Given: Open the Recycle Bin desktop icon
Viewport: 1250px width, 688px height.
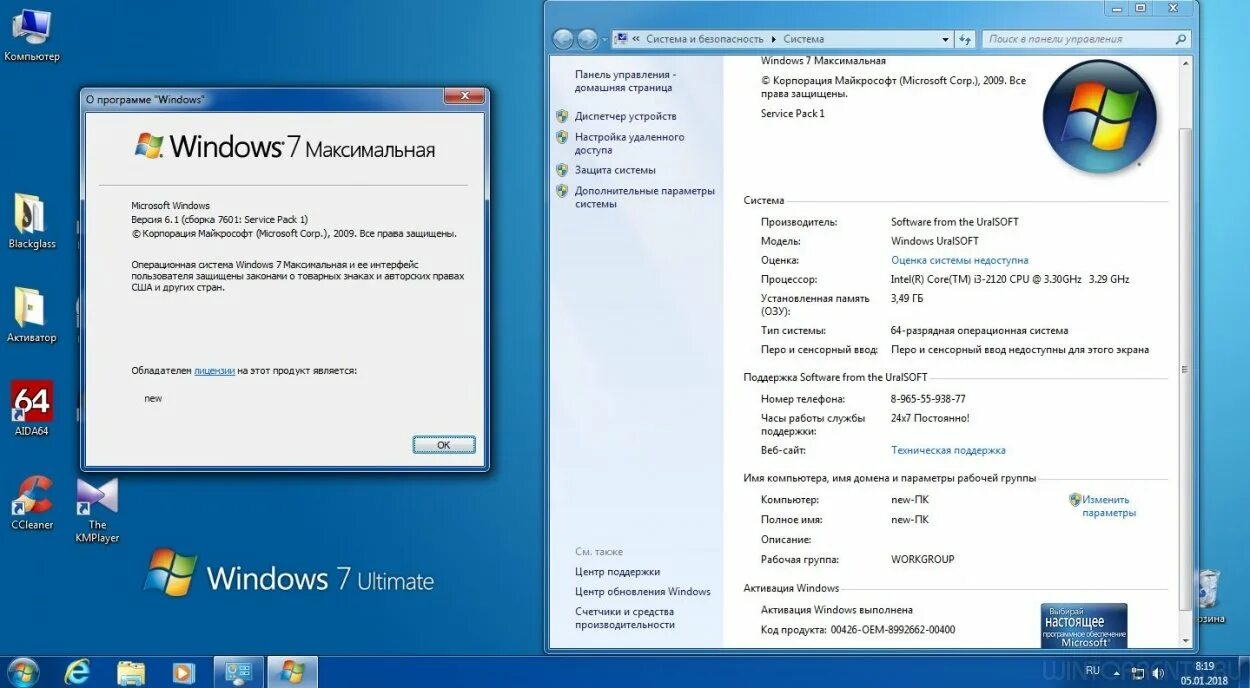Looking at the screenshot, I should 1208,596.
